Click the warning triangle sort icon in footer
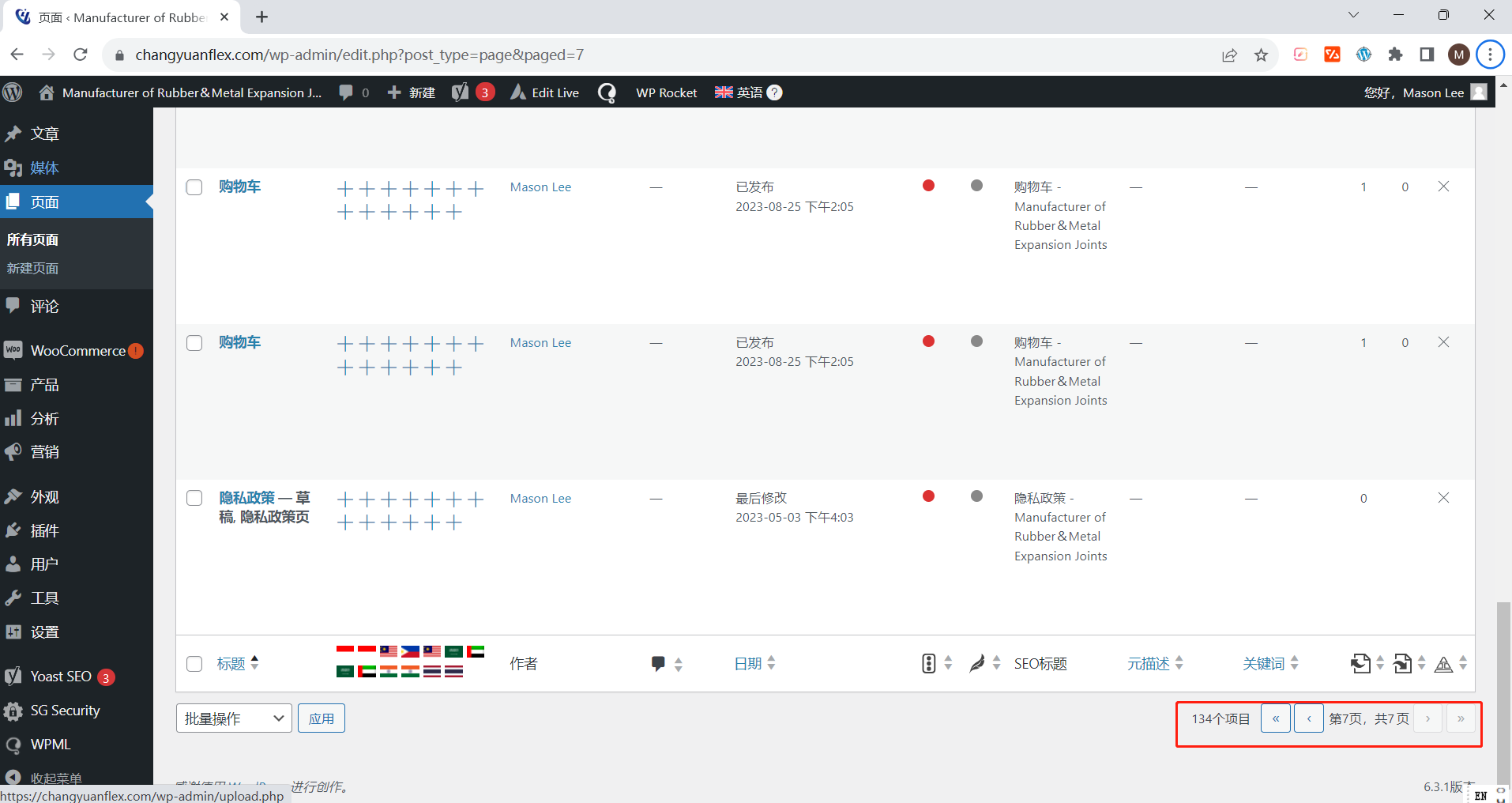 coord(1451,664)
